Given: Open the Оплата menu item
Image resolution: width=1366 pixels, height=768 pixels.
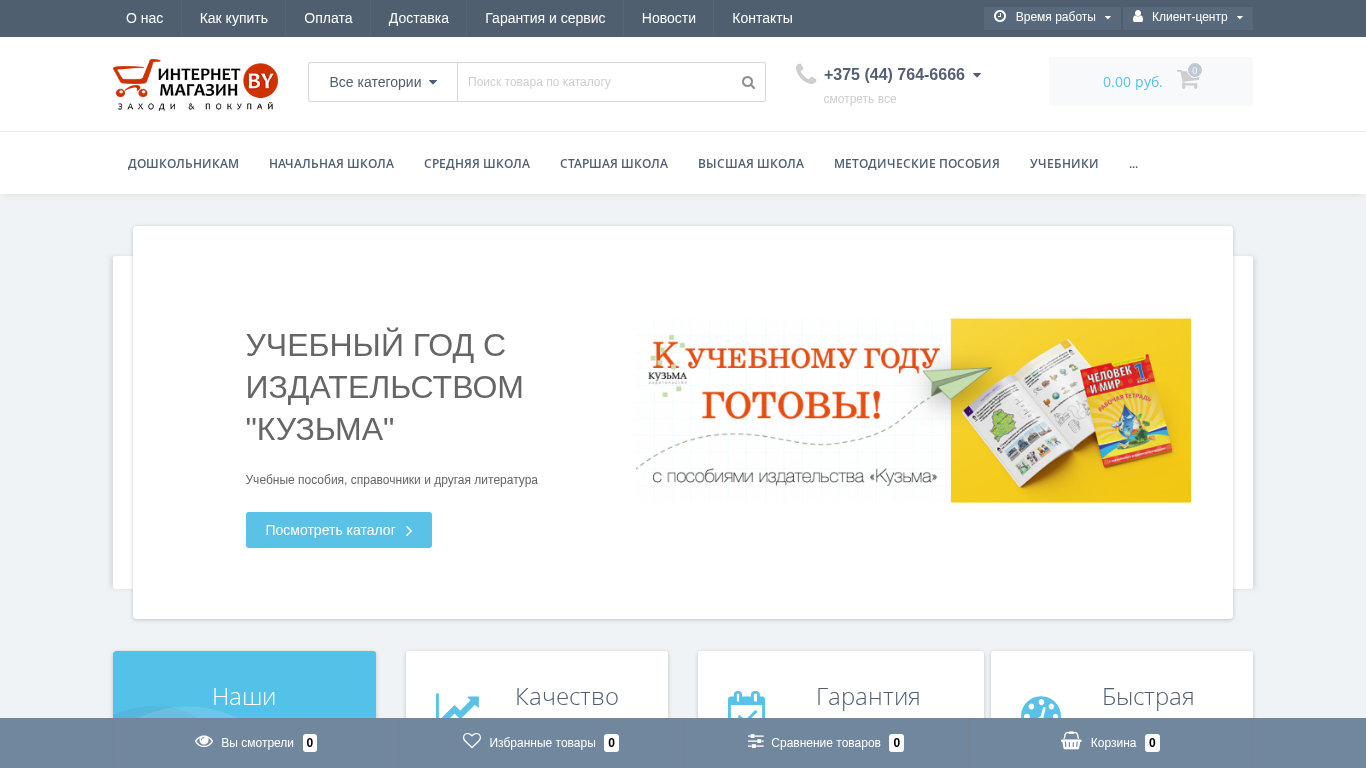Looking at the screenshot, I should [328, 18].
